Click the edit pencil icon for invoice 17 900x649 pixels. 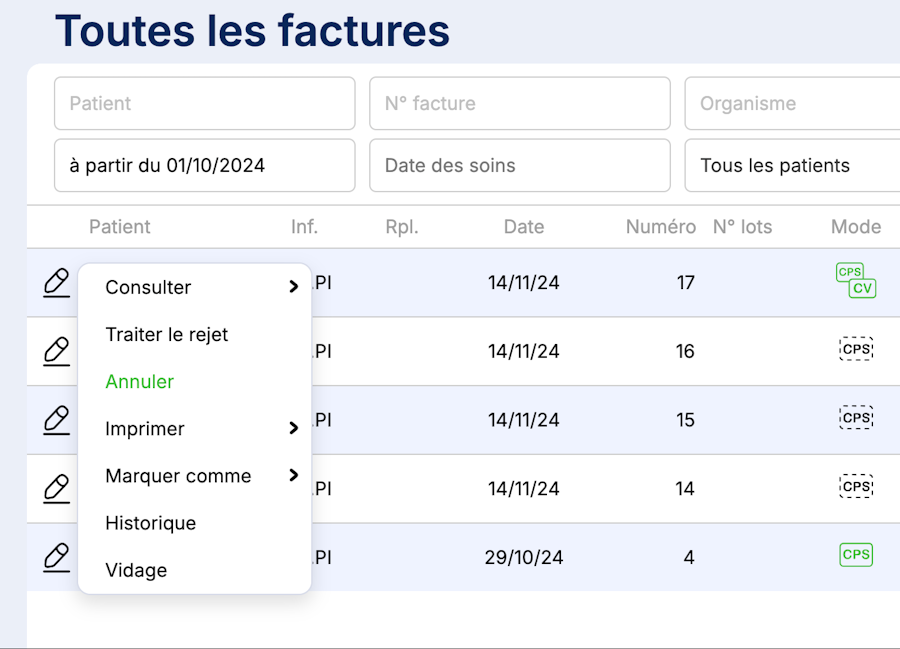click(x=57, y=283)
